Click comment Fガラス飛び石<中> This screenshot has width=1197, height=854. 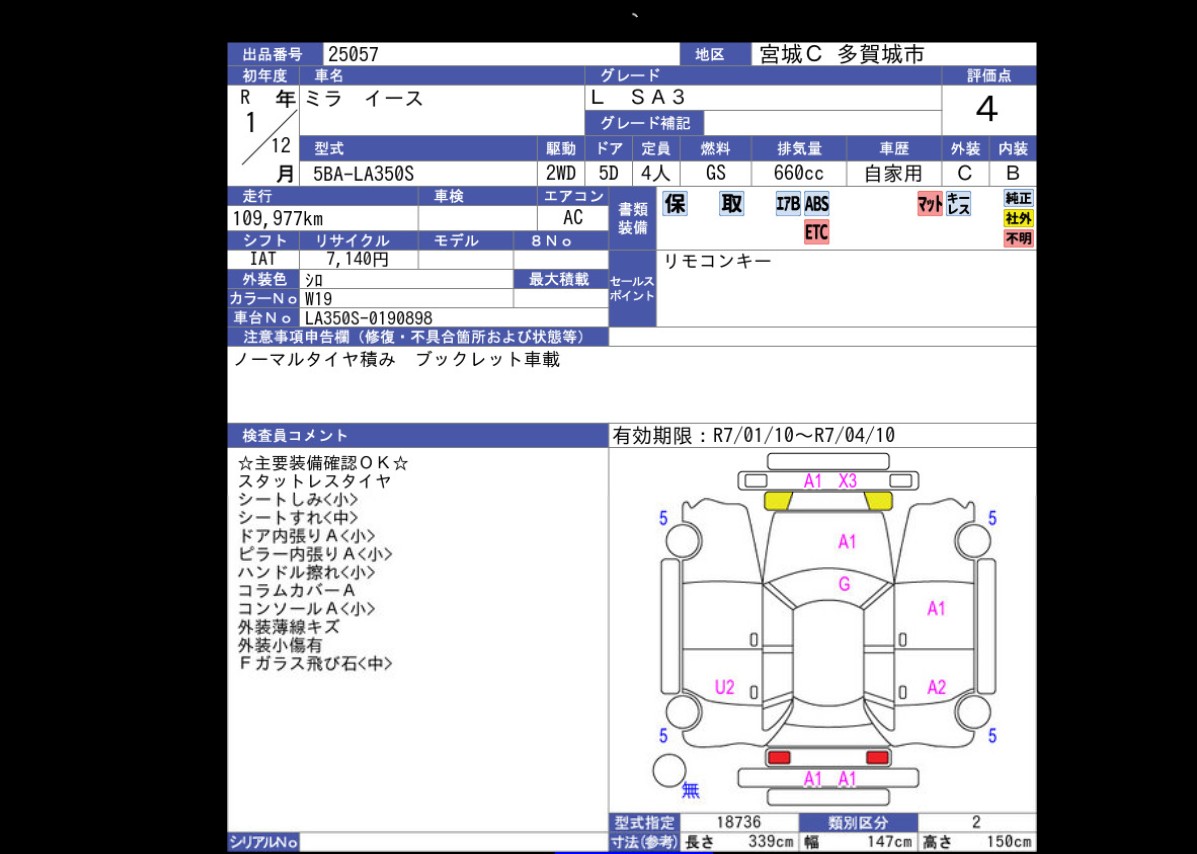coord(315,664)
